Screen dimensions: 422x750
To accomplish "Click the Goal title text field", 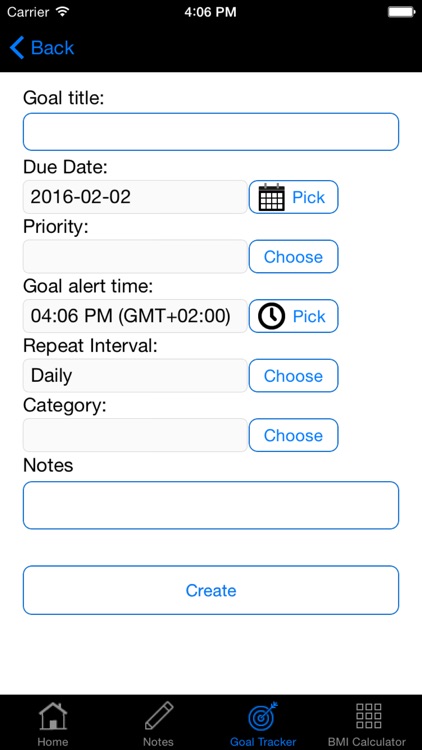I will [211, 132].
